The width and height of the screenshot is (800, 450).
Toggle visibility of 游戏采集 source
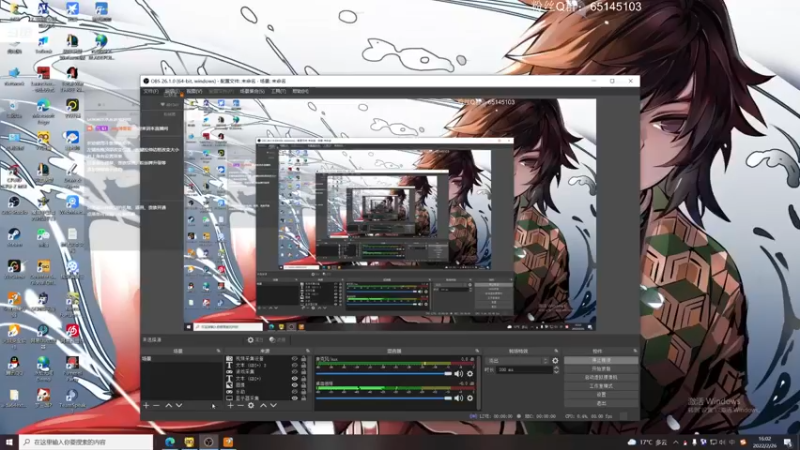(294, 372)
